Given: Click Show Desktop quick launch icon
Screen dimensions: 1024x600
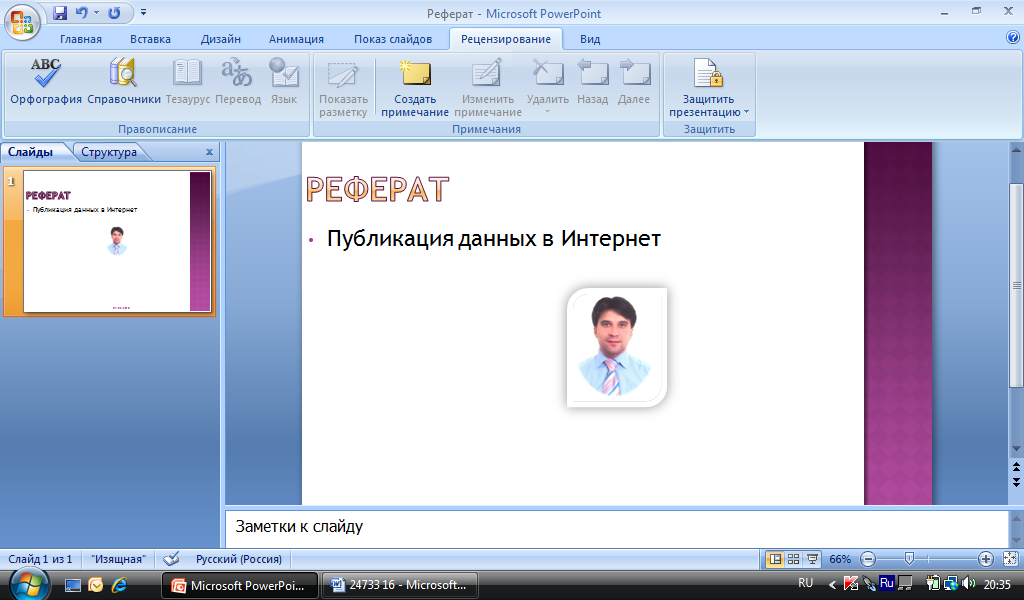Looking at the screenshot, I should pyautogui.click(x=72, y=586).
